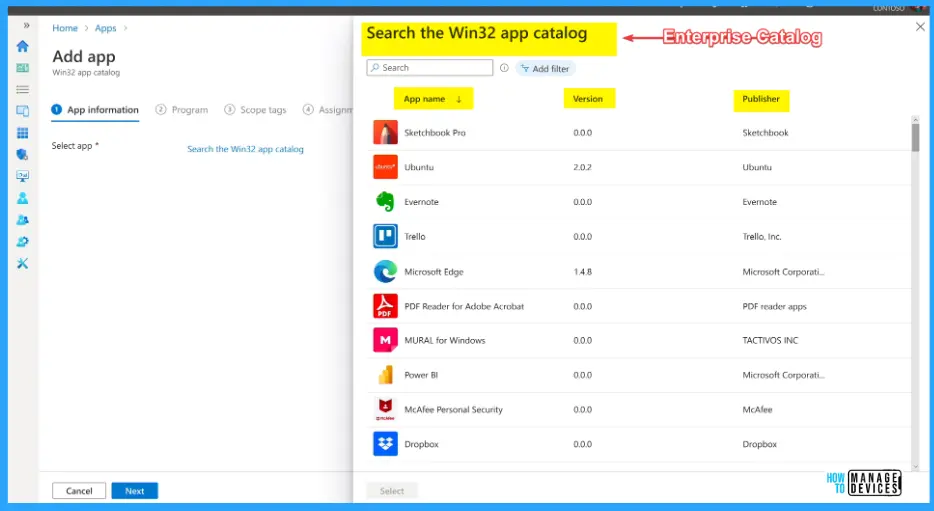This screenshot has width=934, height=511.
Task: Click publisher 'Sketchbook' cell
Action: click(765, 133)
